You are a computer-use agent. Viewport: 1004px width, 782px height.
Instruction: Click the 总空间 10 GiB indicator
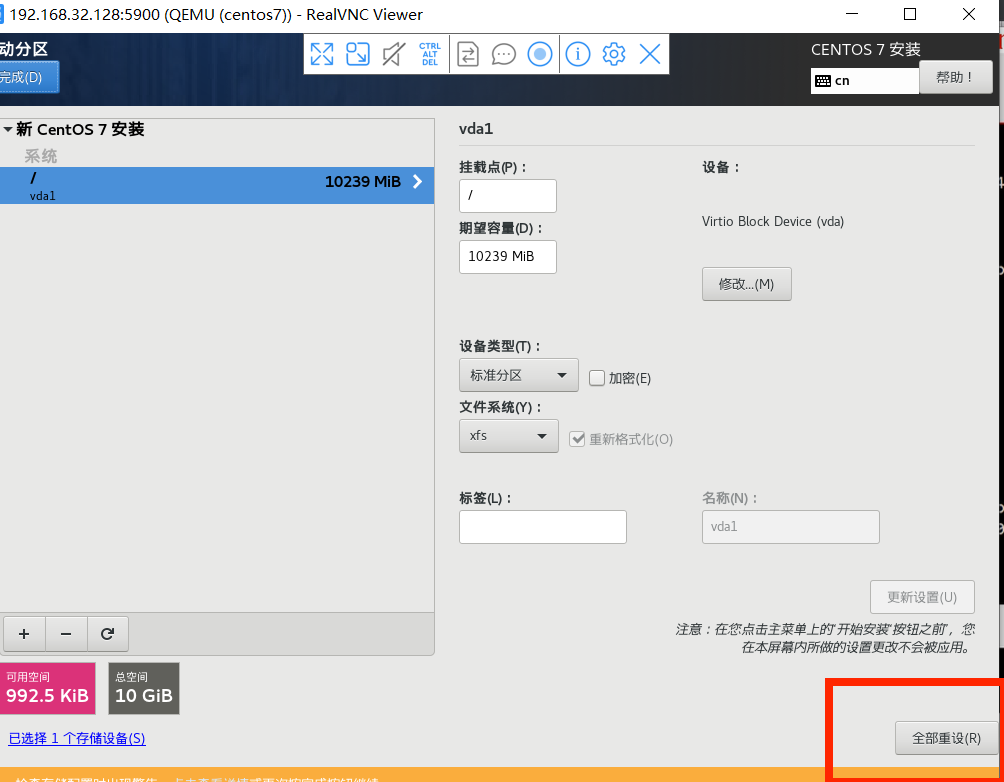click(x=144, y=688)
